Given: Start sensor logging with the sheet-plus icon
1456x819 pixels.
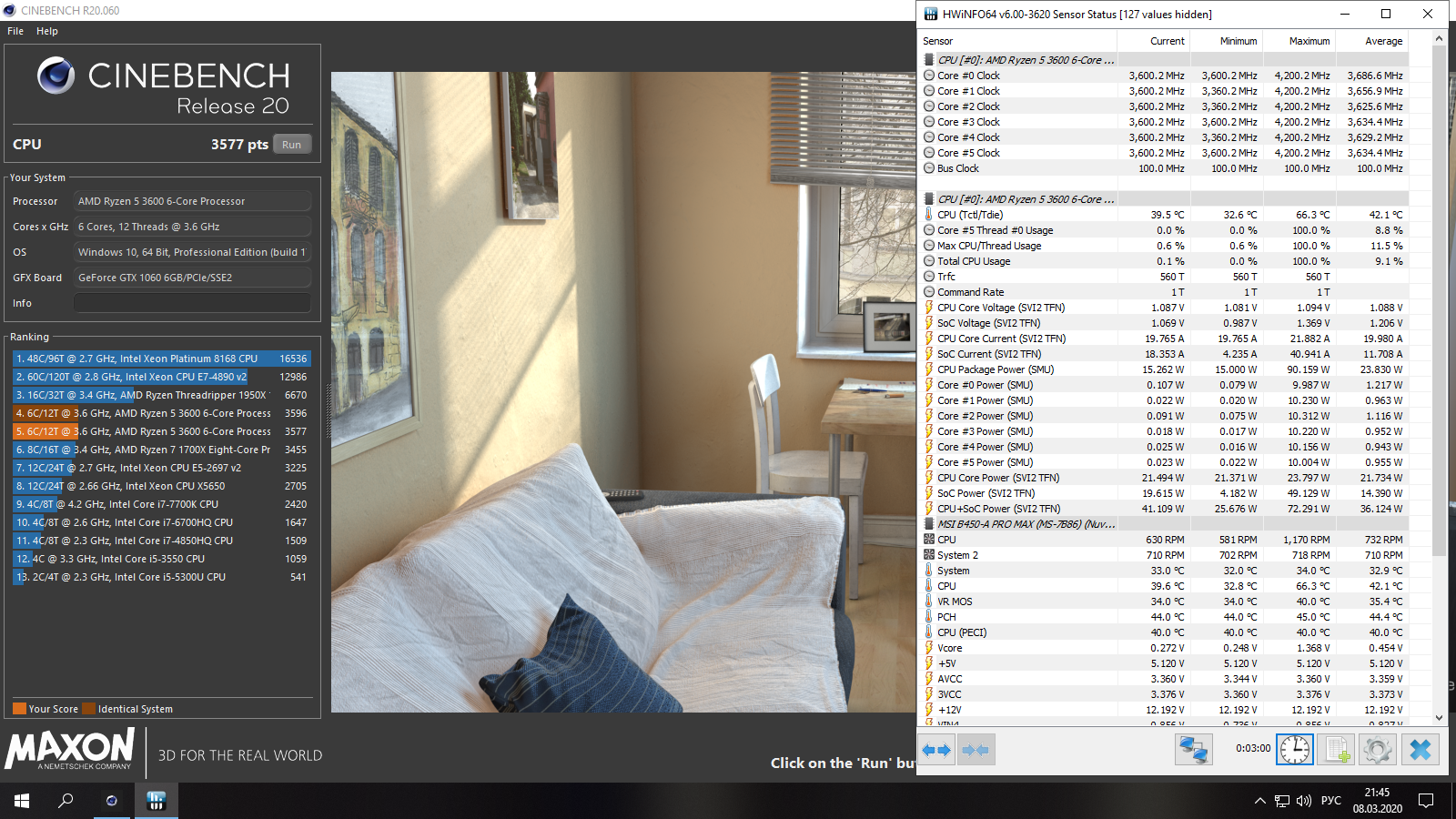Looking at the screenshot, I should 1337,750.
